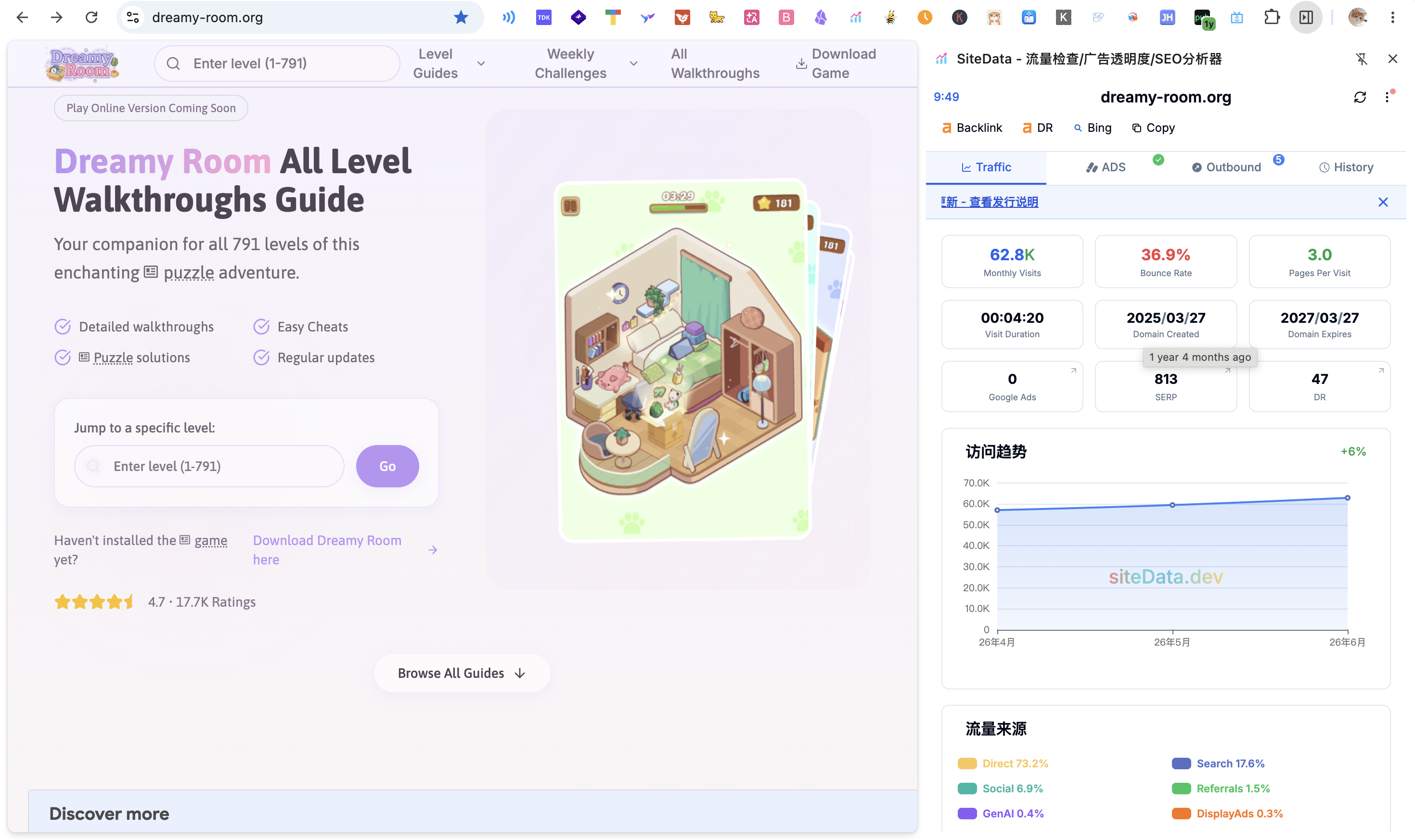Screen dimensions: 1415x840
Task: Toggle the bookmark star for this page
Action: 461,17
